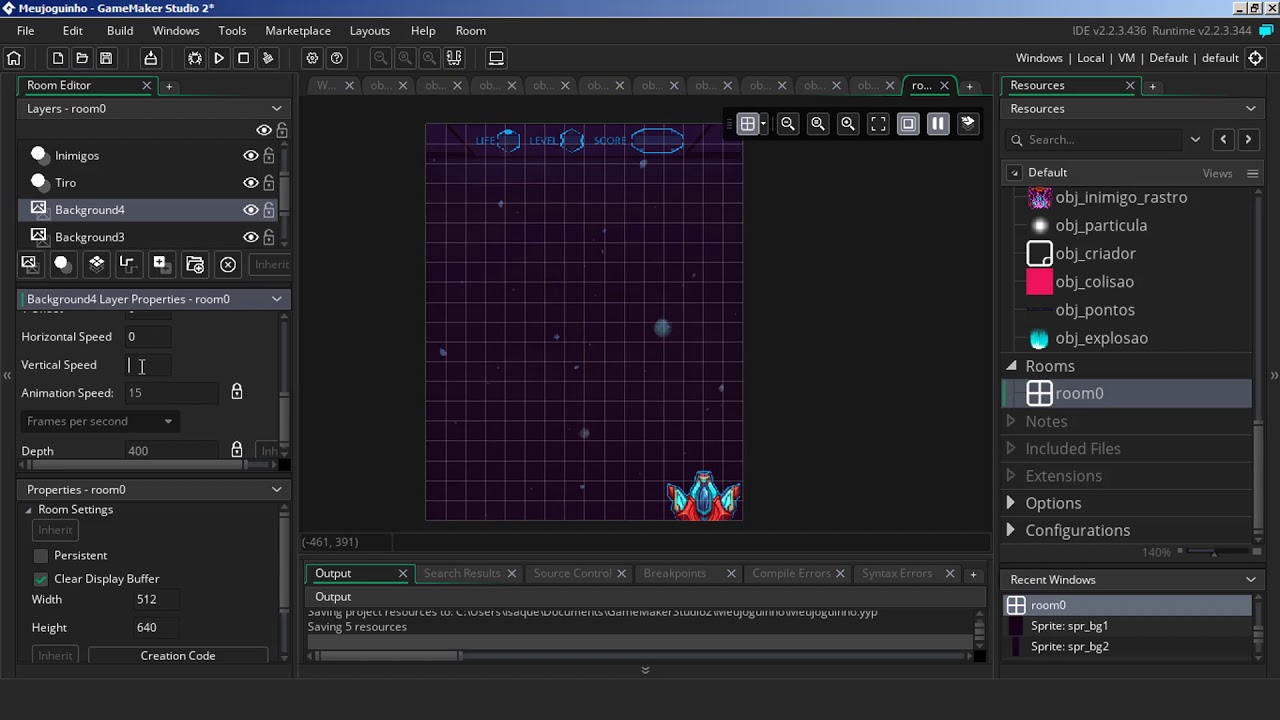Collapse Background4 Layer Properties panel
The height and width of the screenshot is (720, 1280).
277,299
